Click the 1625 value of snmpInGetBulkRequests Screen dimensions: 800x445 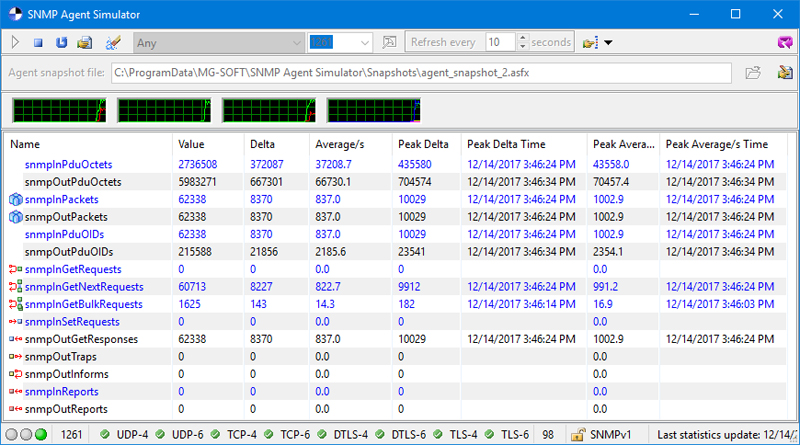[189, 304]
